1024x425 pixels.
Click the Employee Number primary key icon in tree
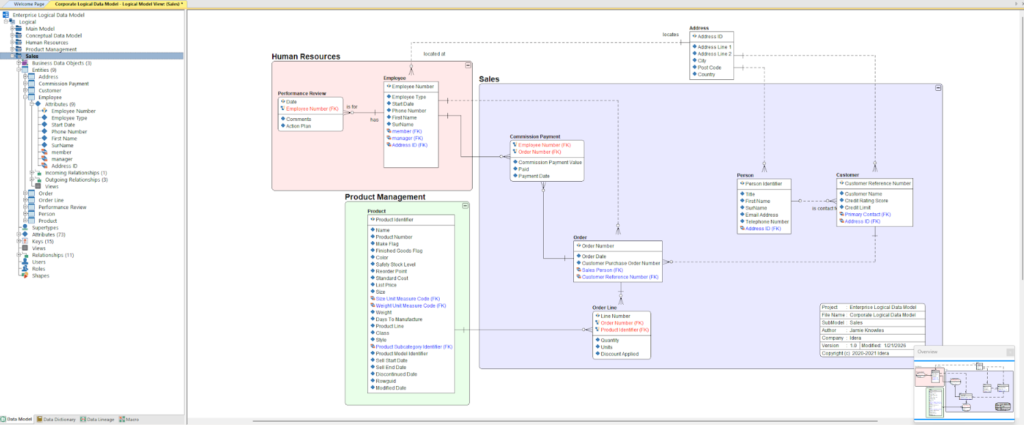tap(44, 111)
